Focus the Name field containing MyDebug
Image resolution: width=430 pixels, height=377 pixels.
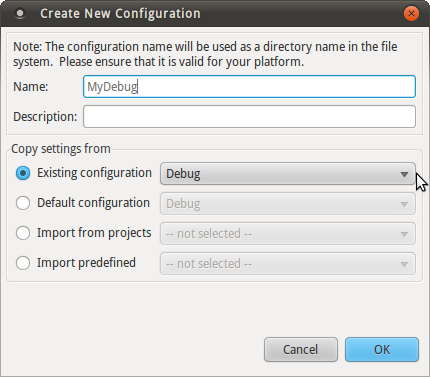249,87
